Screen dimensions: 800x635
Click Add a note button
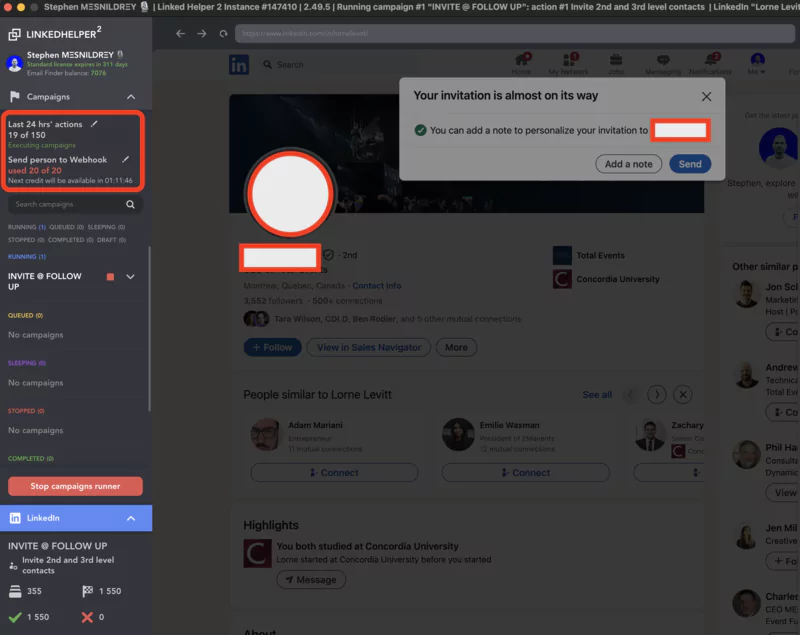(629, 164)
